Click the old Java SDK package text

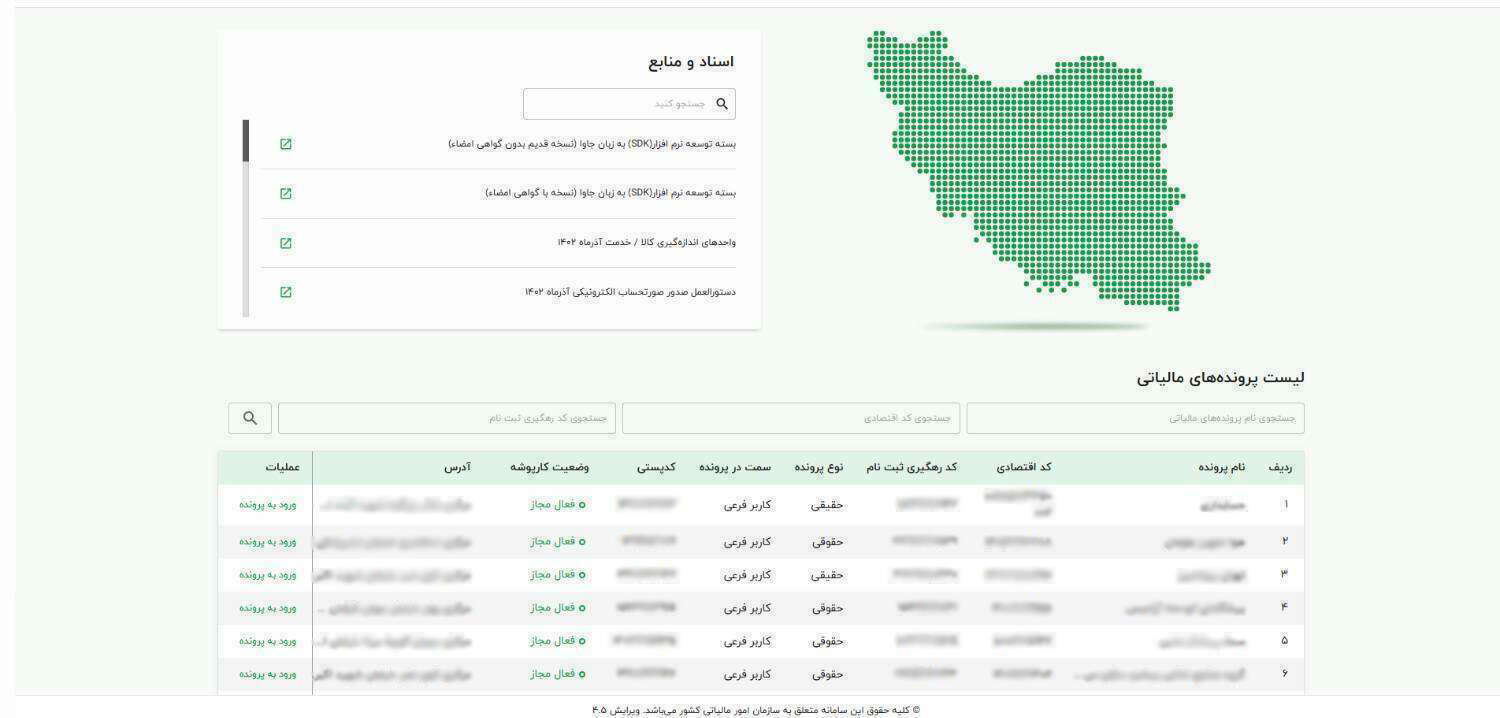click(592, 144)
